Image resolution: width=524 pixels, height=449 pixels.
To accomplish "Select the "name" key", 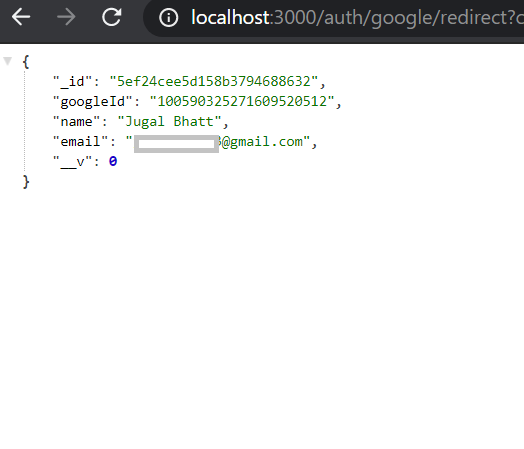I will coord(77,122).
